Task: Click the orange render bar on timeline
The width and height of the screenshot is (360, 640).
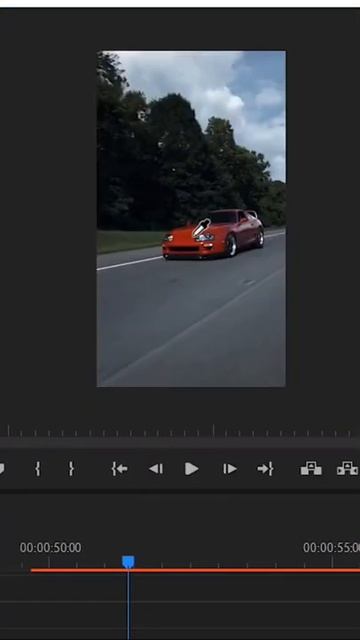Action: coord(195,570)
